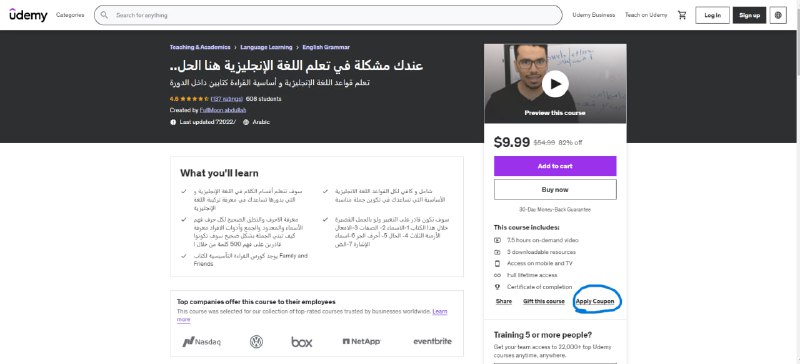
Task: Click the downloadable resources icon
Action: (497, 252)
